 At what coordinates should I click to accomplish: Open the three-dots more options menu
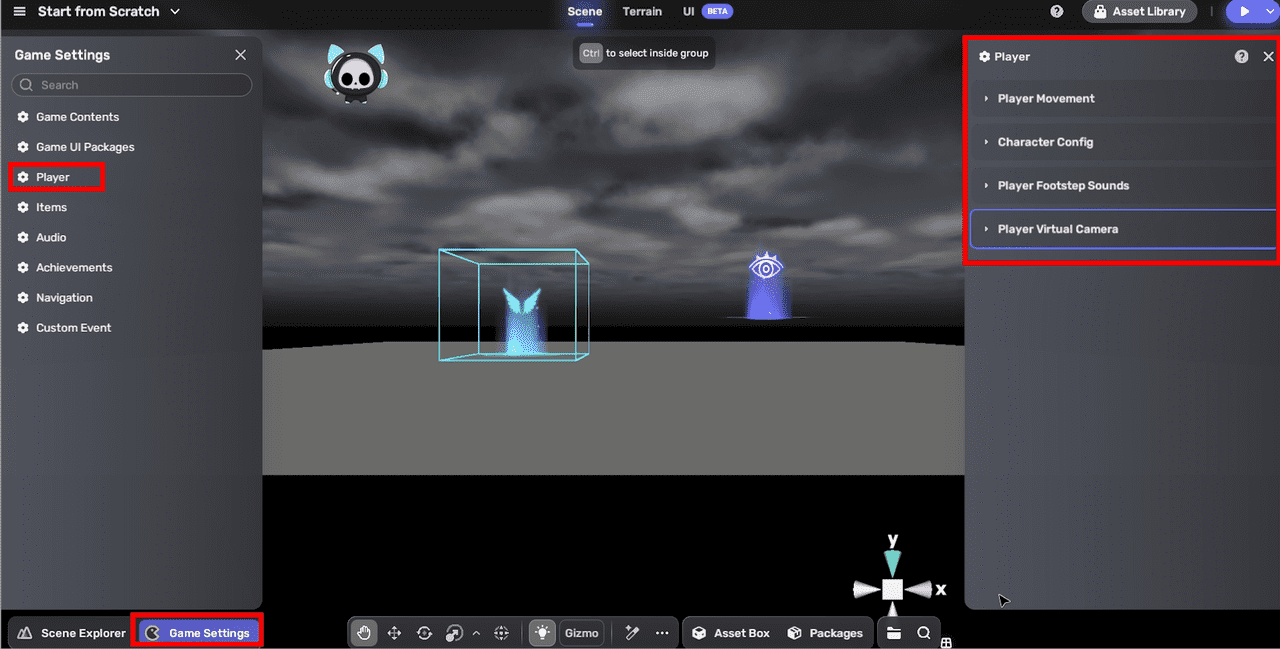click(662, 633)
